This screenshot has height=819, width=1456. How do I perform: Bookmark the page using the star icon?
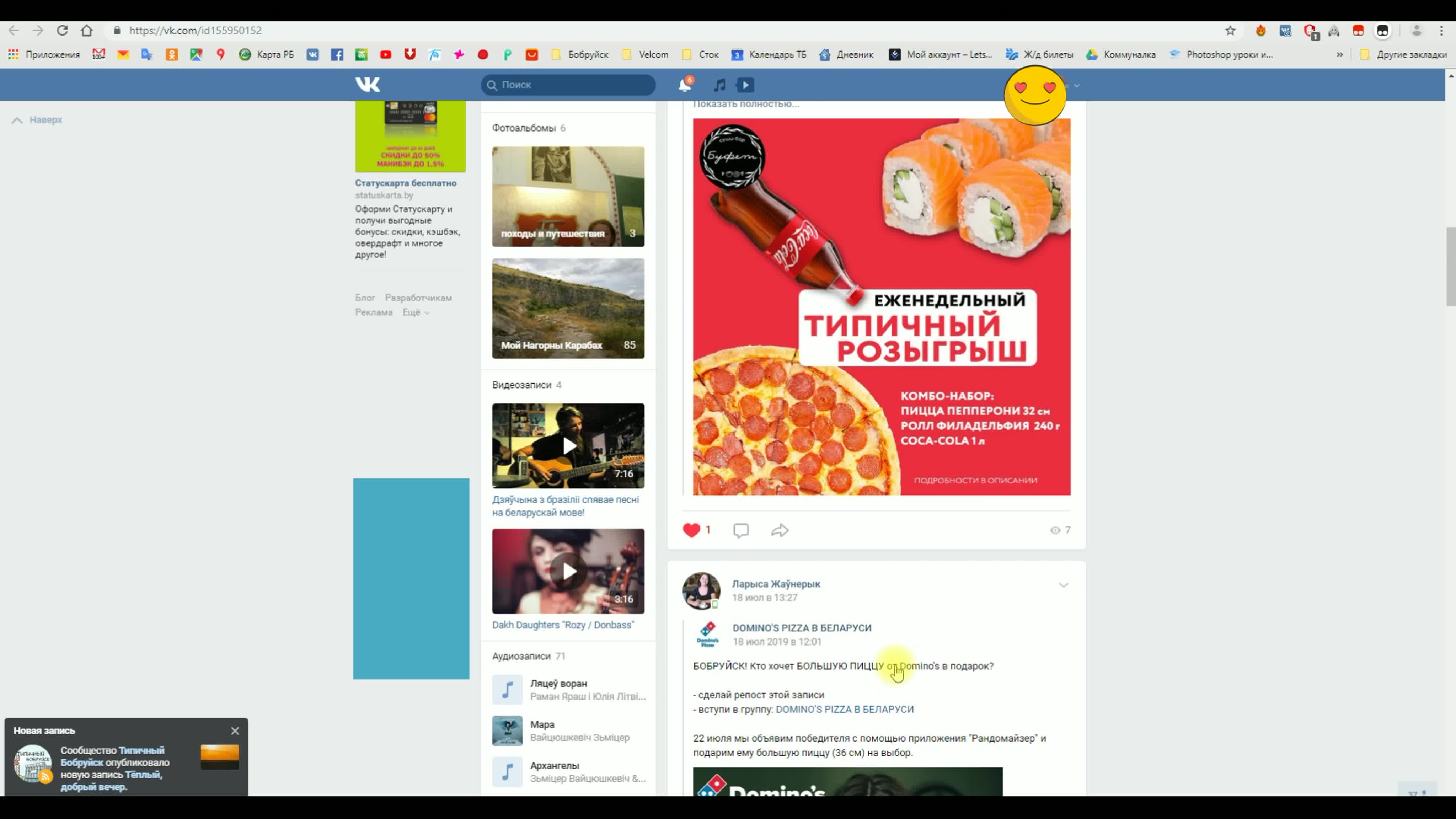(x=1230, y=31)
